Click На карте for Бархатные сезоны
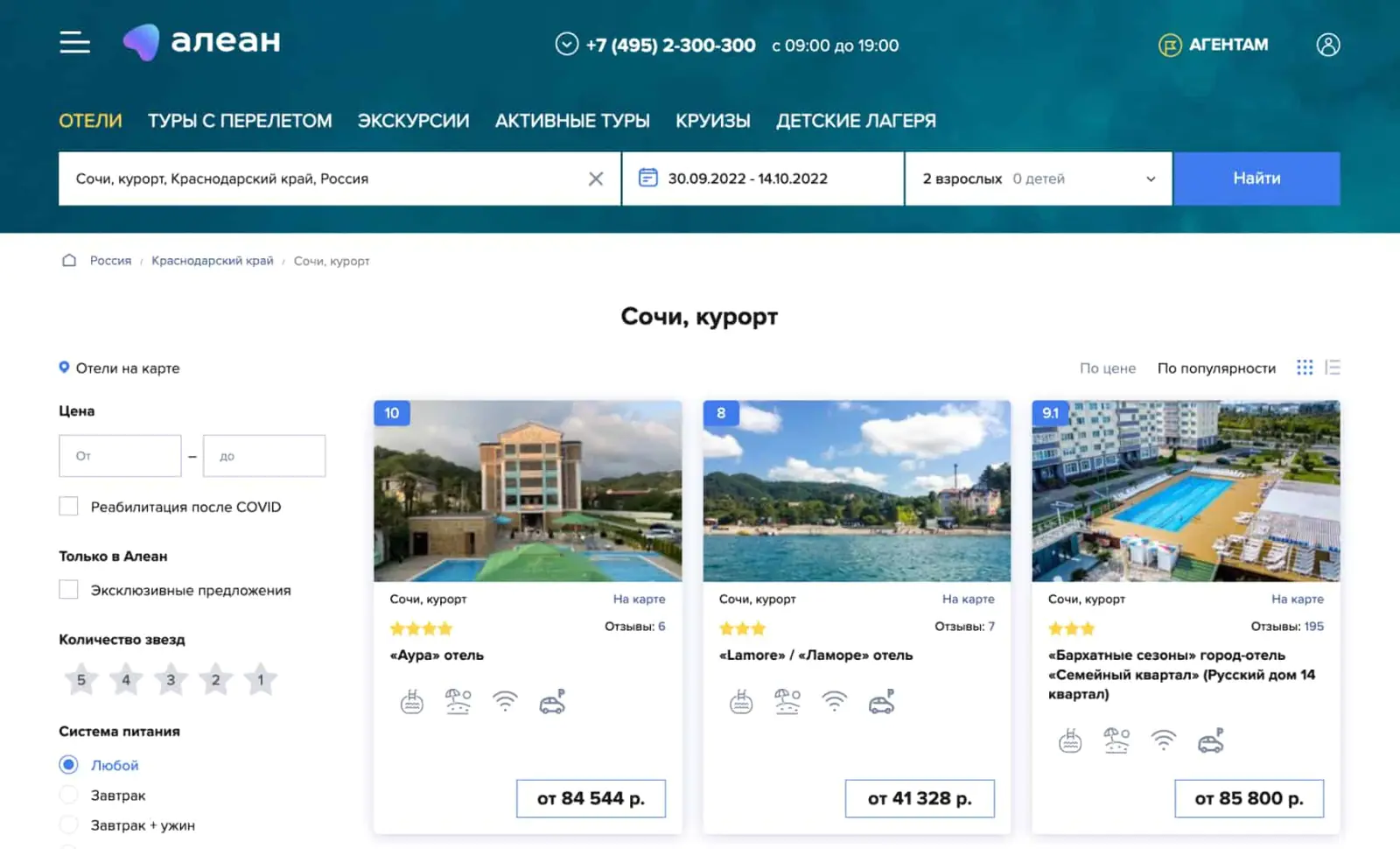Screen dimensions: 1400x849 (x=1297, y=599)
